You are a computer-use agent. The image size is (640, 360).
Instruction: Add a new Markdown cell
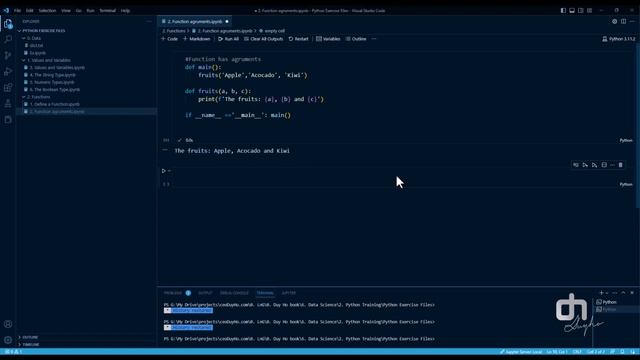[x=196, y=39]
